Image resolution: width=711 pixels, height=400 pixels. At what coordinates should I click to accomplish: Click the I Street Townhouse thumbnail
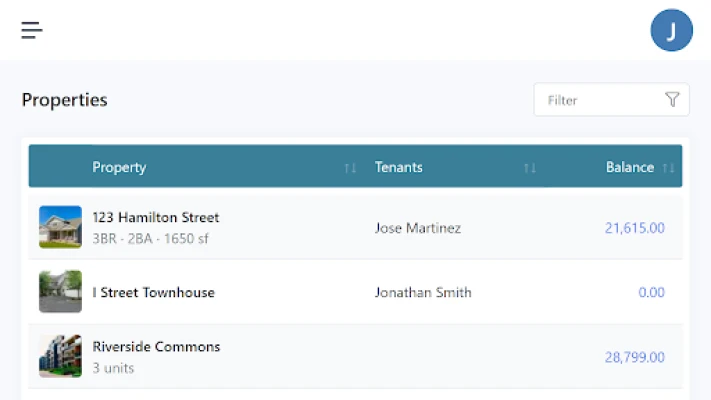[60, 292]
